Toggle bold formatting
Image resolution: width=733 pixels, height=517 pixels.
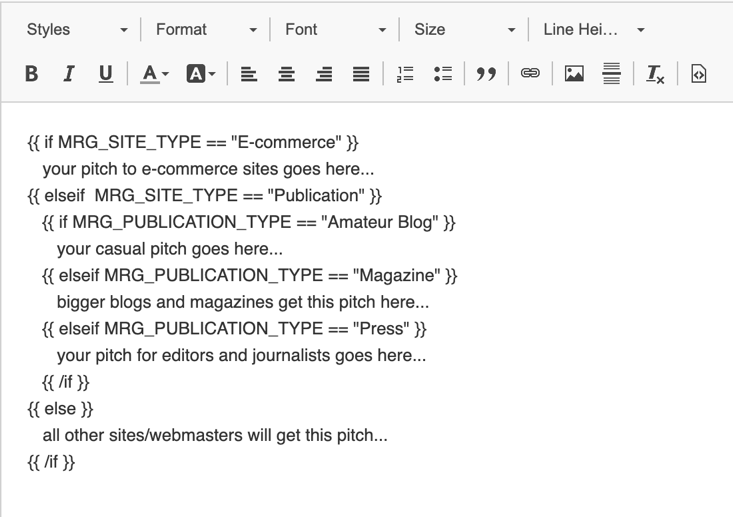click(31, 74)
